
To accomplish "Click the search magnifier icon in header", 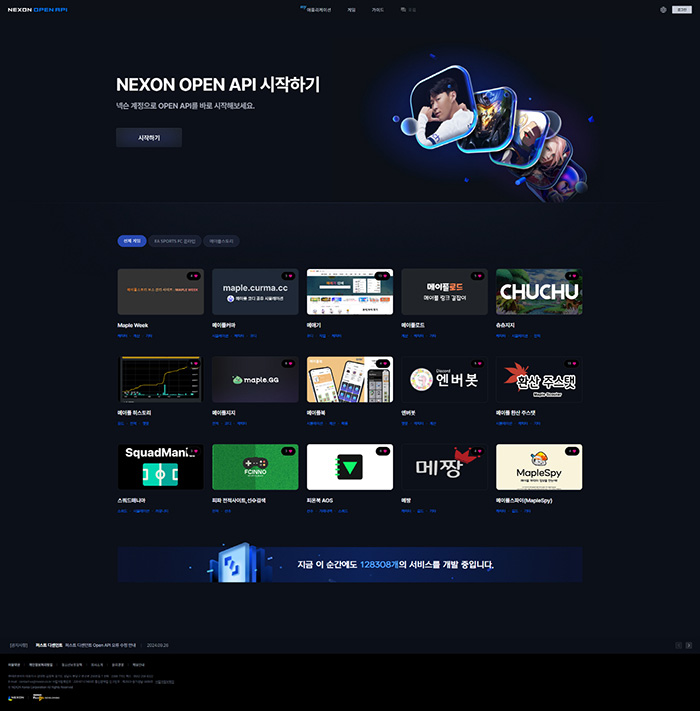I will coord(403,9).
